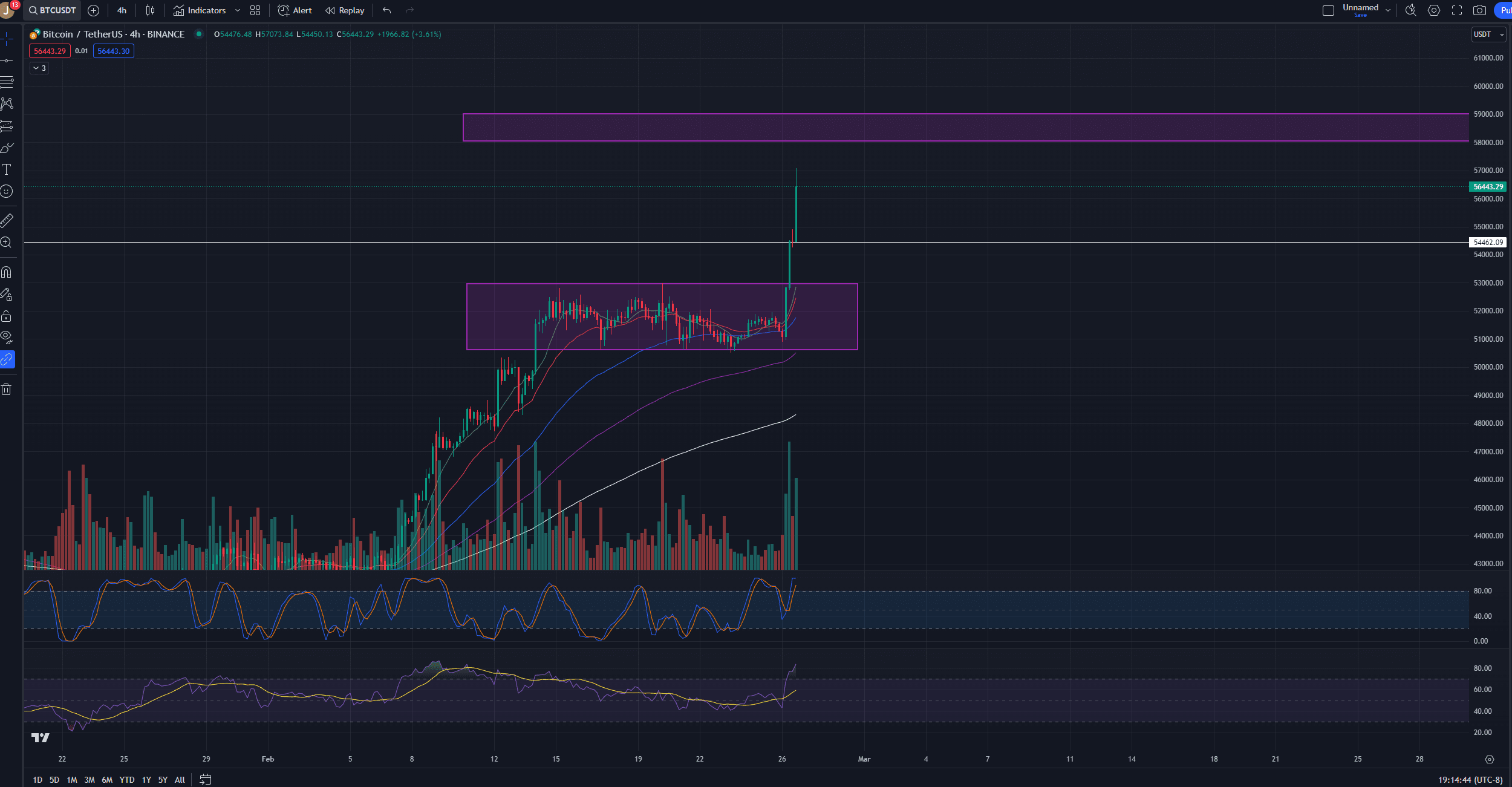Click the trash Remove objects icon
Image resolution: width=1512 pixels, height=787 pixels.
(7, 389)
